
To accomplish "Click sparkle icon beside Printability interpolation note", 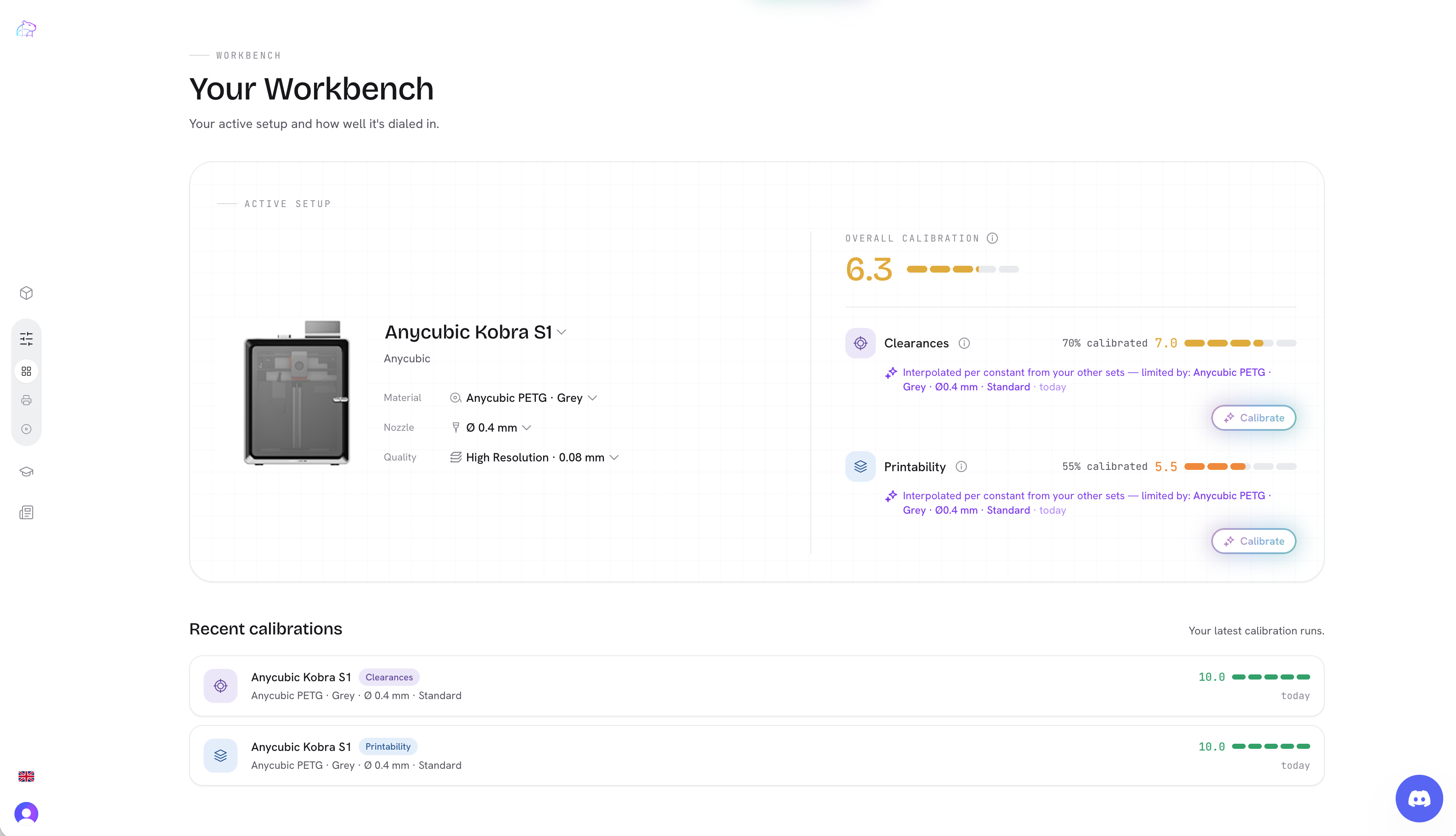I will [x=891, y=496].
